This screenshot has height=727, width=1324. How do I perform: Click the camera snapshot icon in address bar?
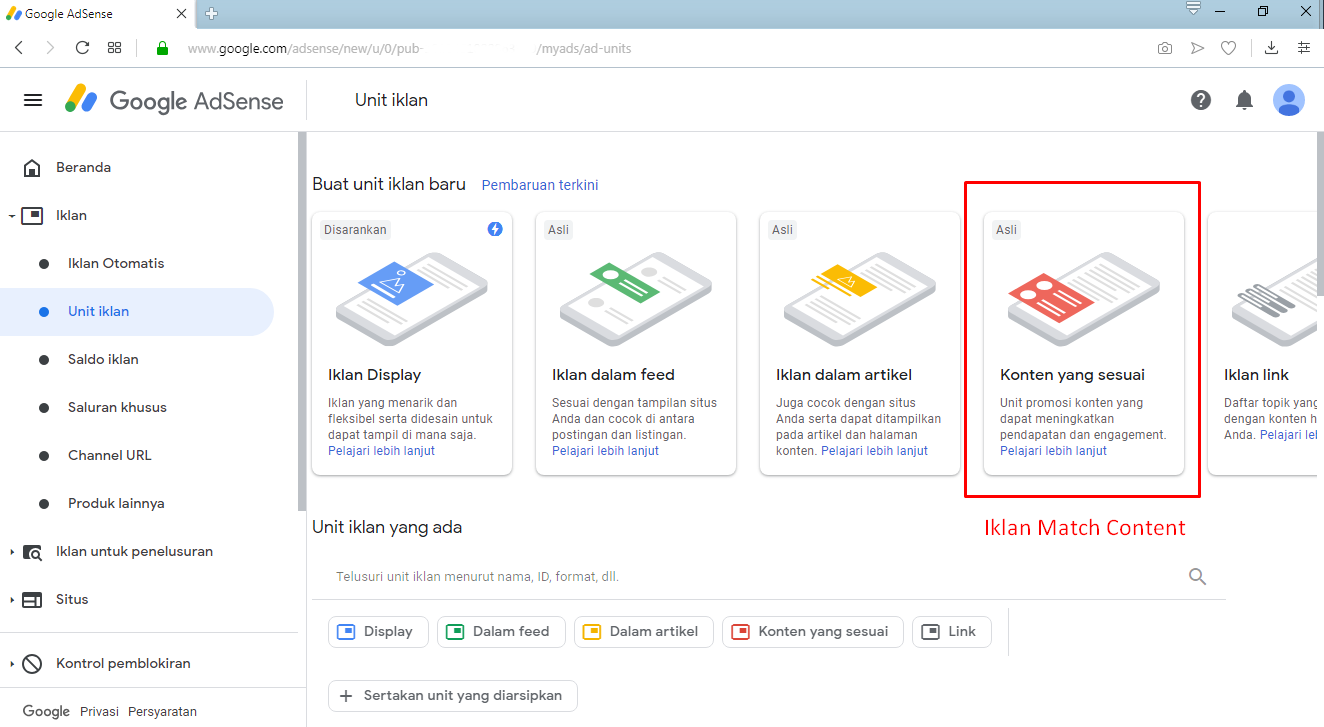(x=1165, y=48)
